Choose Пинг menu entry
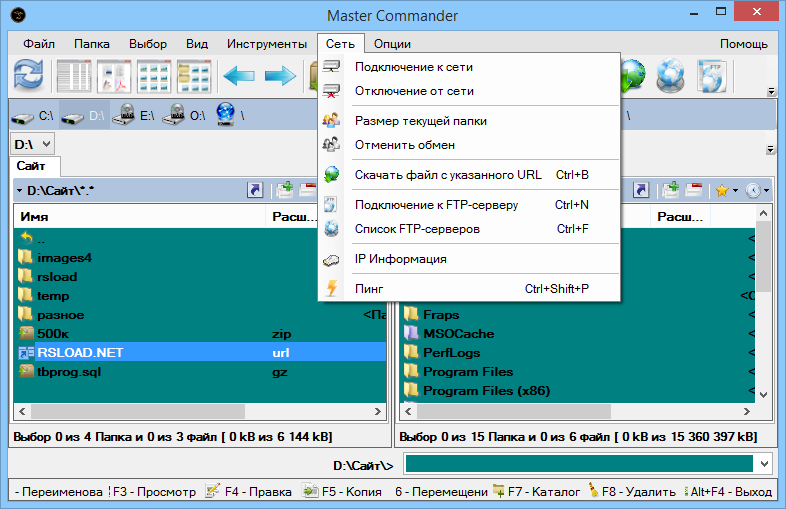Viewport: 786px width, 509px height. [x=469, y=288]
